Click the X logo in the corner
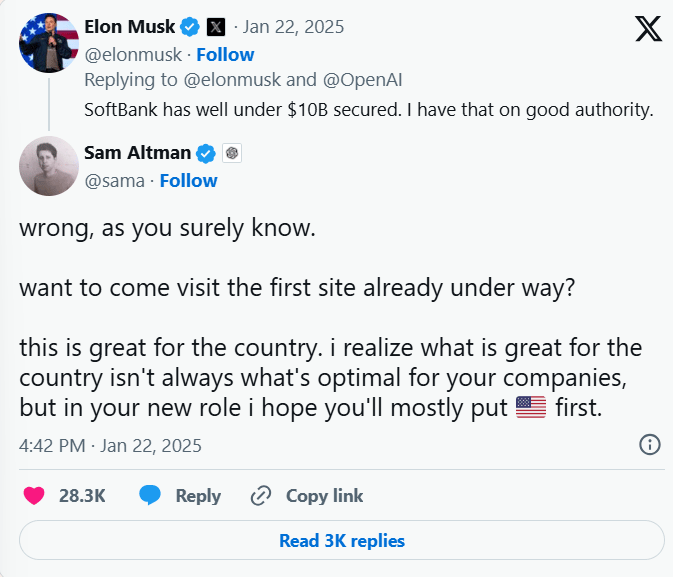Image resolution: width=673 pixels, height=577 pixels. 648,29
